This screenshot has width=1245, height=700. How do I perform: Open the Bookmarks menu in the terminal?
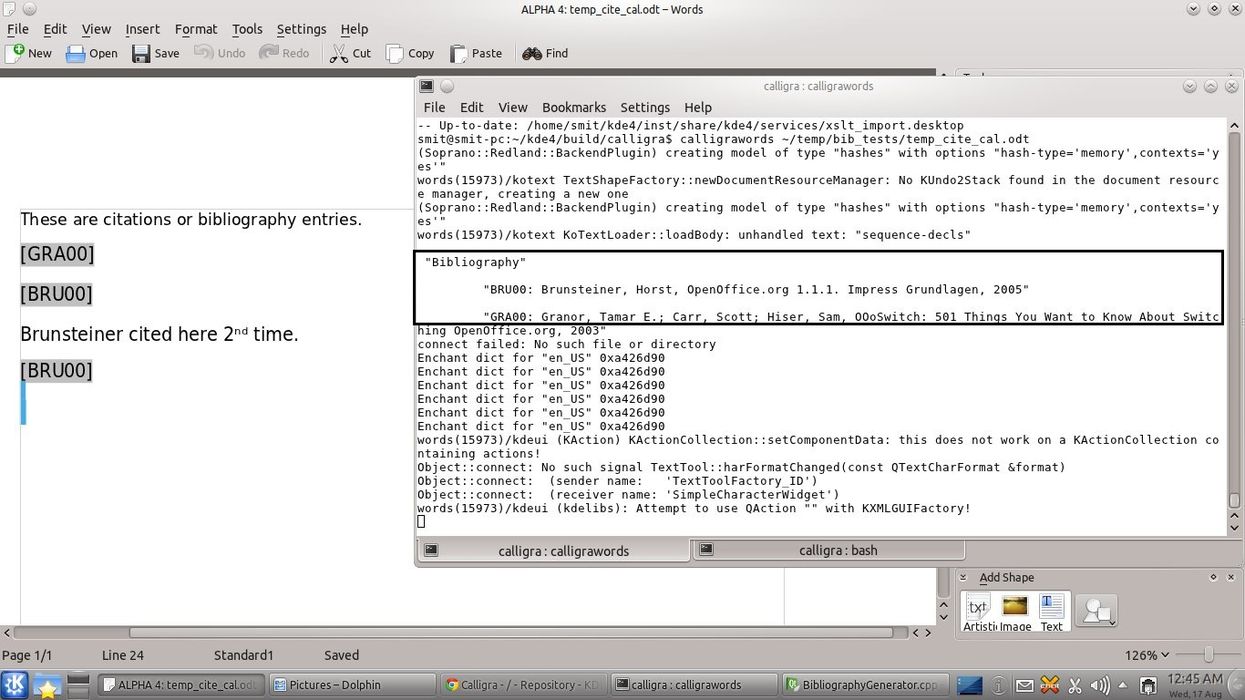[573, 107]
